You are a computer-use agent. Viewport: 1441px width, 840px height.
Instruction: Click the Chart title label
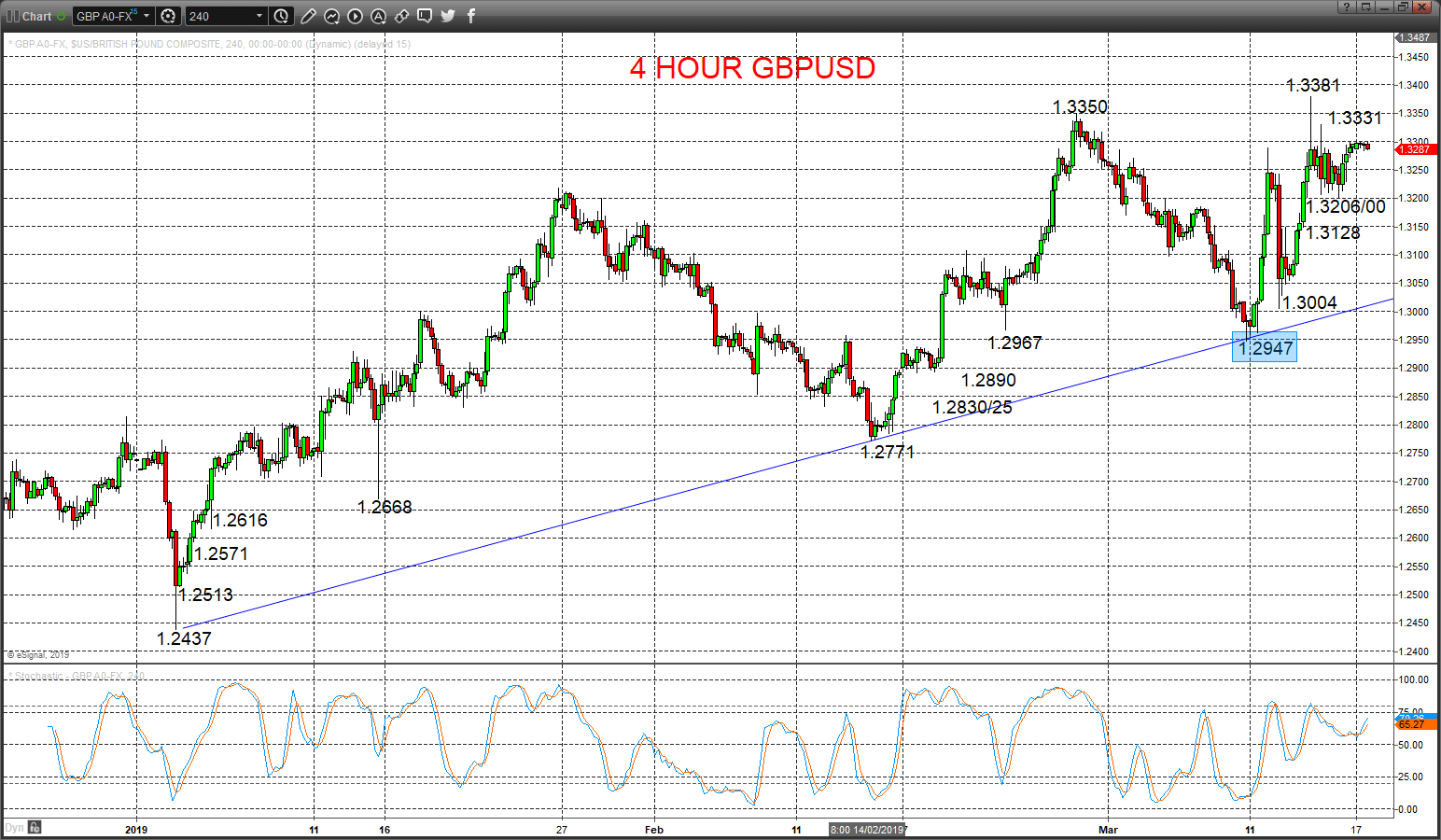(x=36, y=16)
